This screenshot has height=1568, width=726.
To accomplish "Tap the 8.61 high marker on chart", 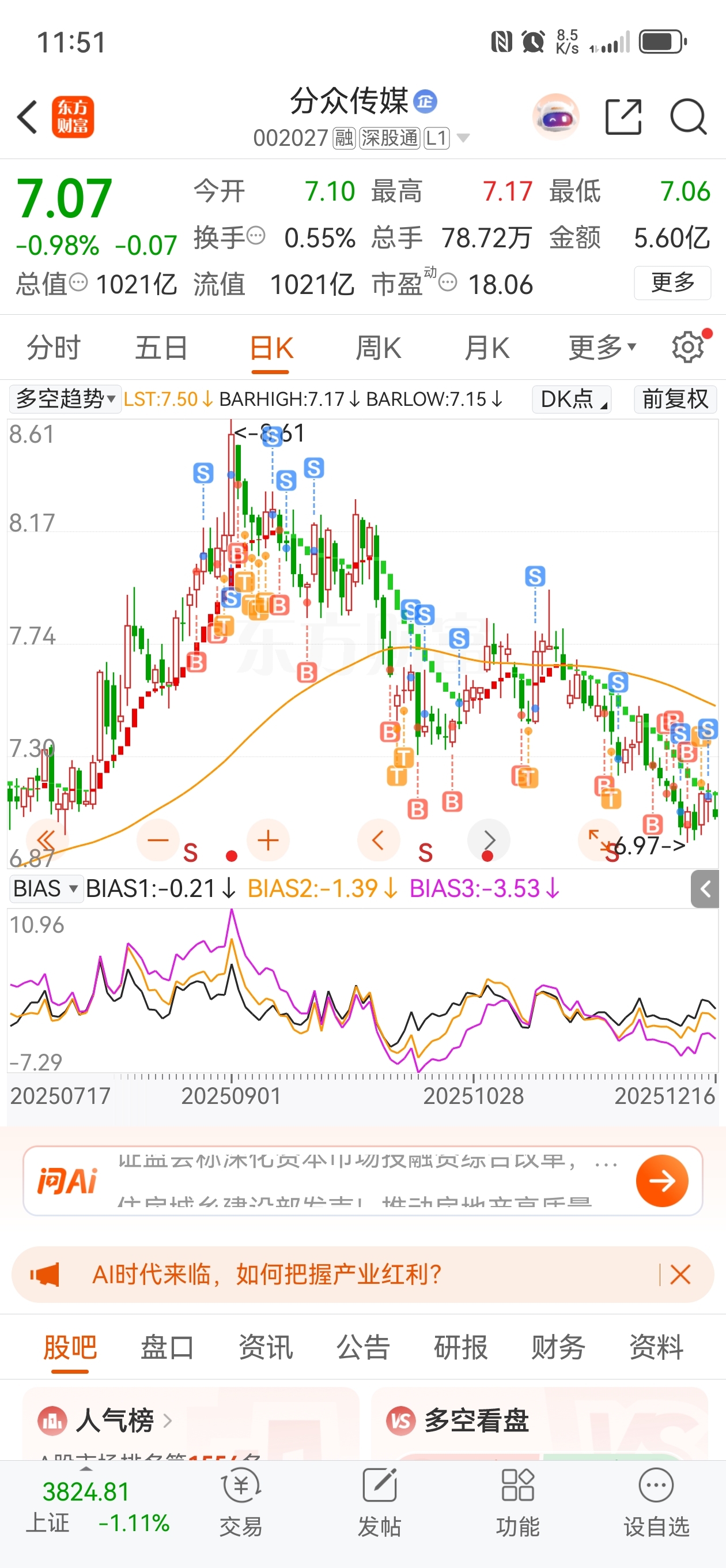I will [270, 434].
